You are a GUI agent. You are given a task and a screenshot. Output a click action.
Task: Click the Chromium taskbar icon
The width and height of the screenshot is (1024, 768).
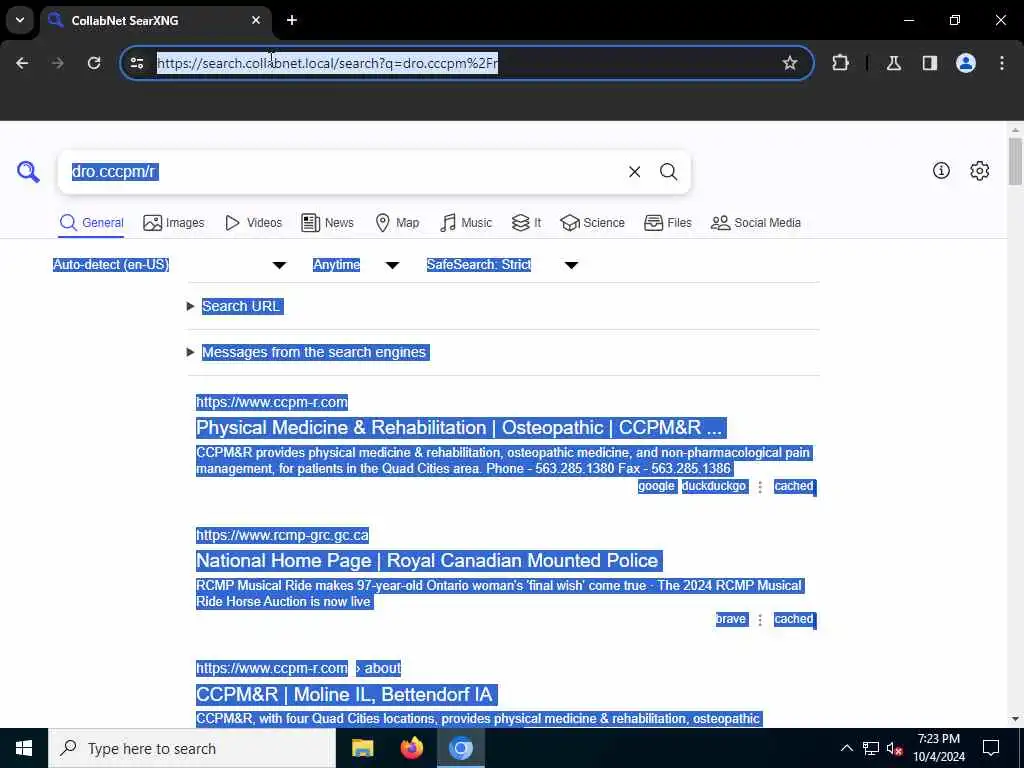(x=460, y=748)
